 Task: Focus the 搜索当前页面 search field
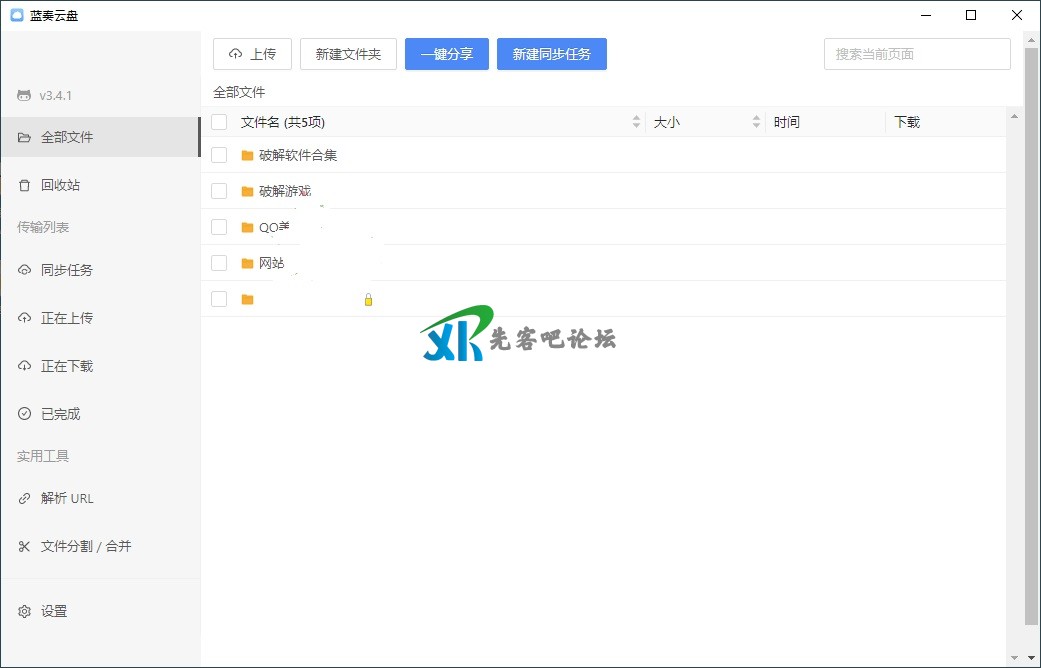pyautogui.click(x=916, y=54)
